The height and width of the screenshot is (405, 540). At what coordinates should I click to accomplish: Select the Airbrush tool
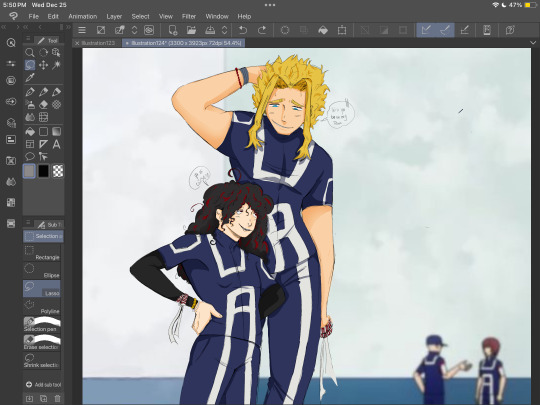pos(30,104)
